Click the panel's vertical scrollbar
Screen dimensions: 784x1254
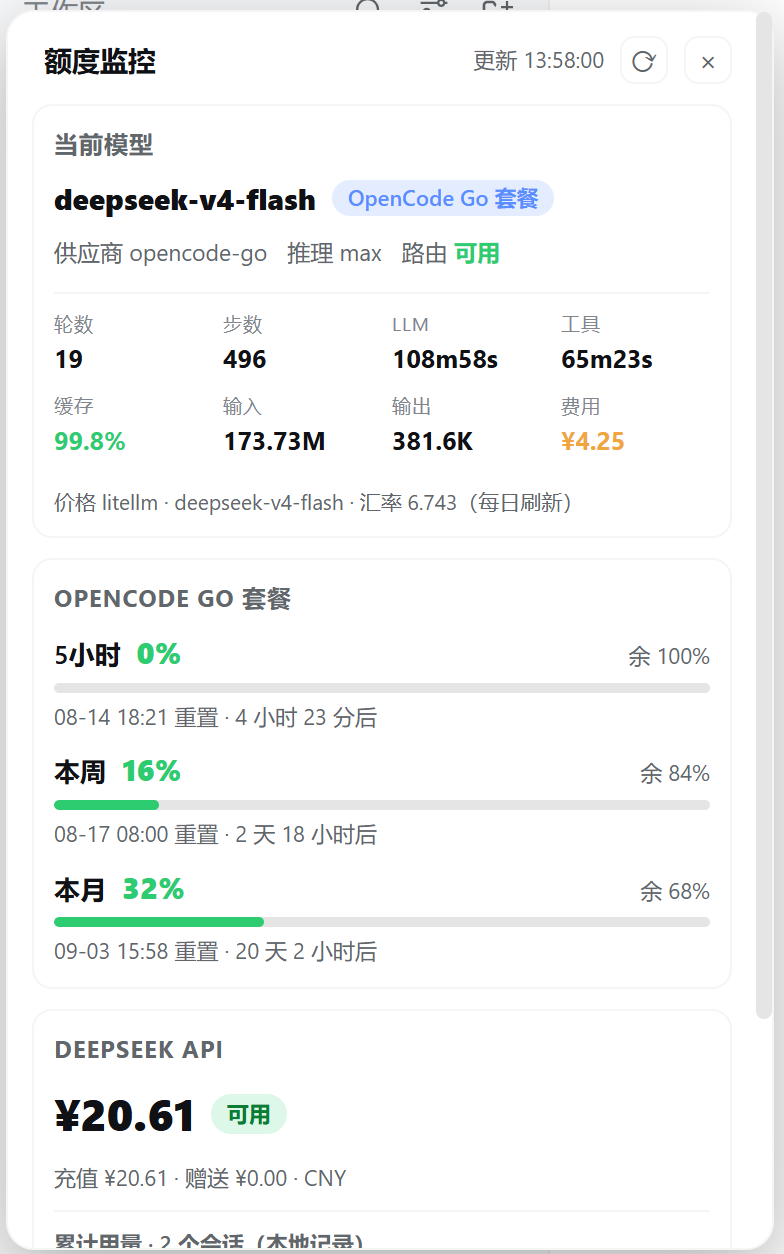pos(765,517)
